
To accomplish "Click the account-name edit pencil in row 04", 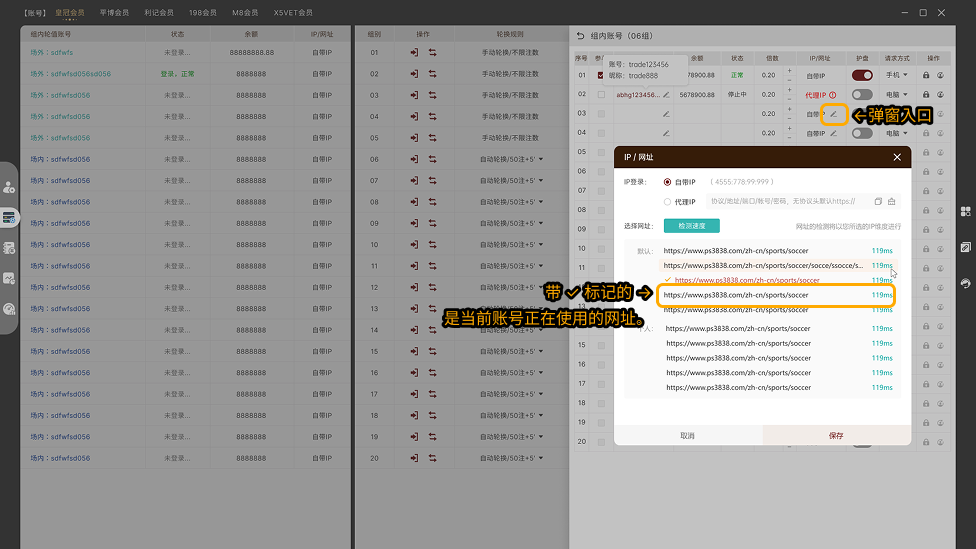I will pos(666,133).
